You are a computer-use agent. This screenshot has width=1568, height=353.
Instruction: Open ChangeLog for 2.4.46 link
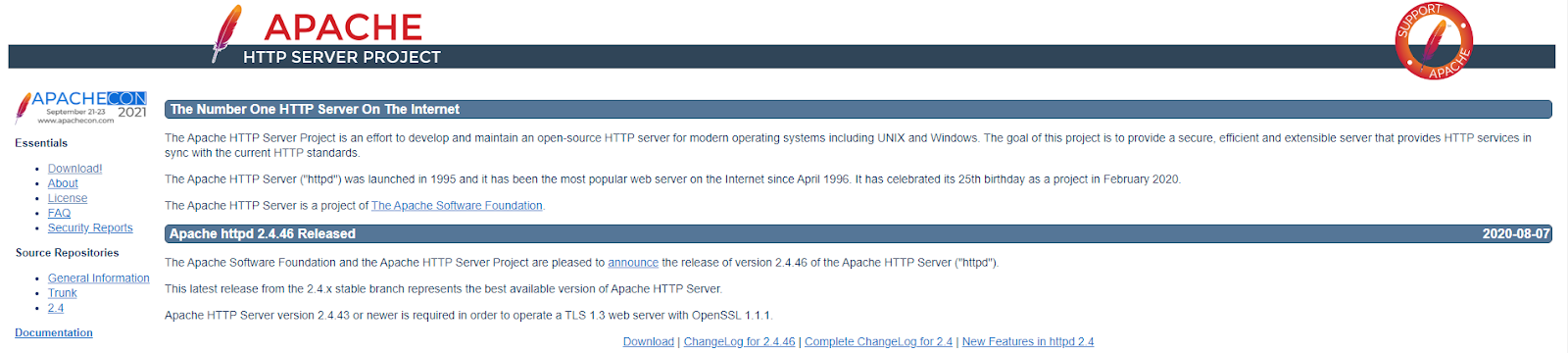[740, 342]
